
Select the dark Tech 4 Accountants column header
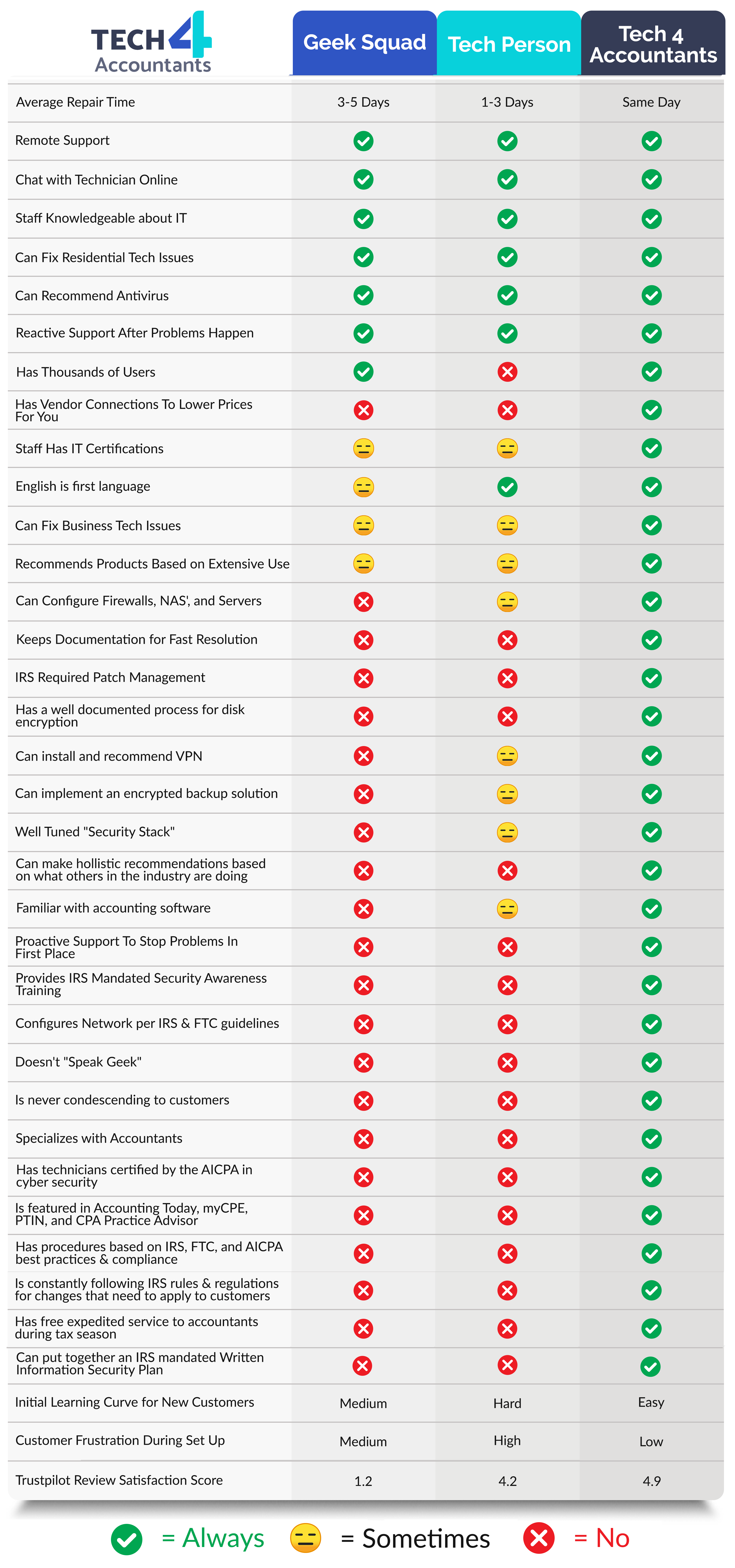(653, 44)
